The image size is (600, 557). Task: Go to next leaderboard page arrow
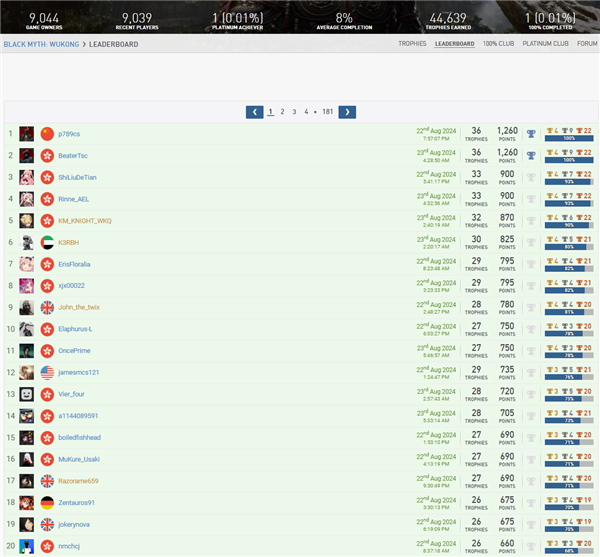pos(347,112)
